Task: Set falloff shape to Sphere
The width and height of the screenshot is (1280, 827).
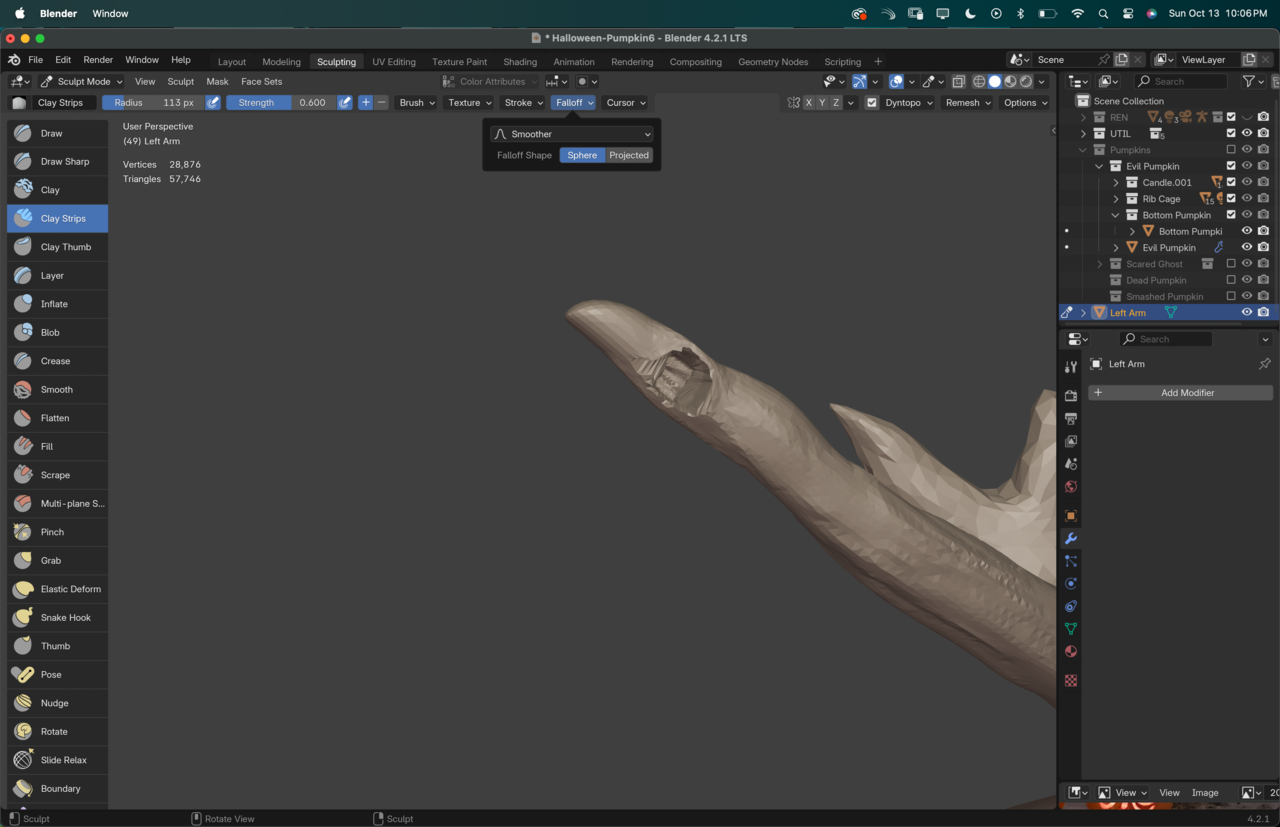Action: tap(582, 155)
